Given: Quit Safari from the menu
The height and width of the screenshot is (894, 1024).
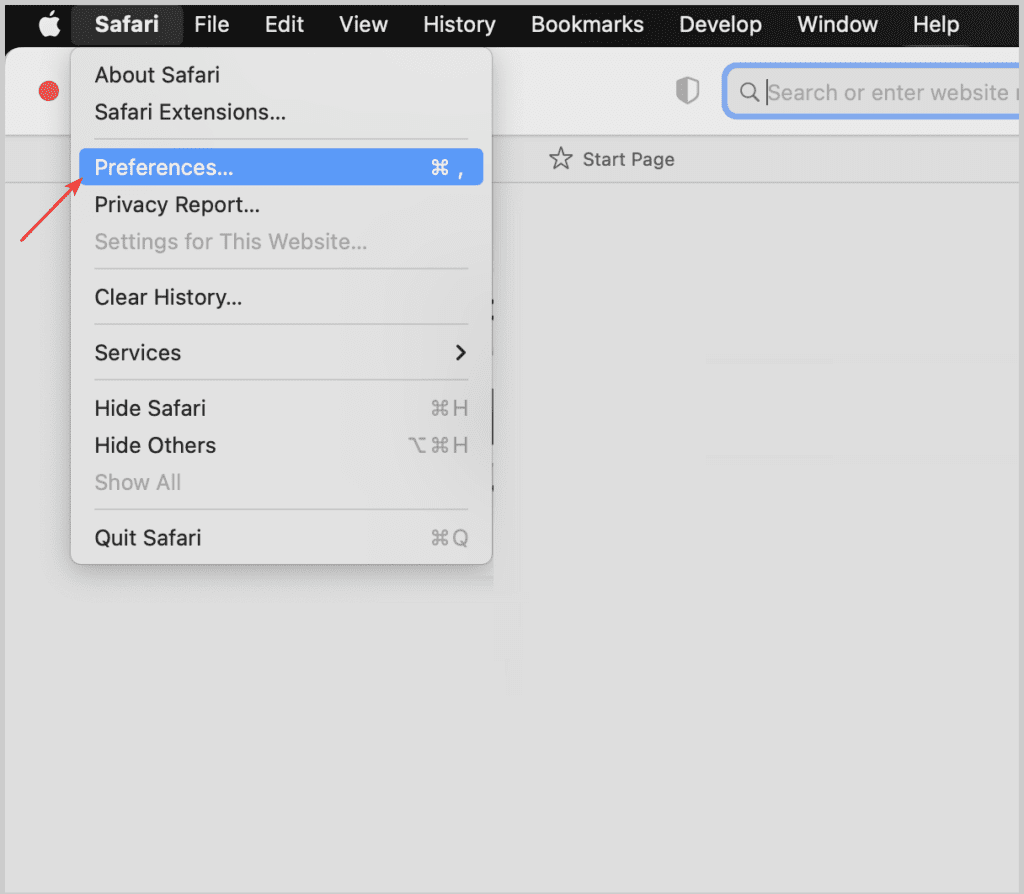Looking at the screenshot, I should 281,538.
